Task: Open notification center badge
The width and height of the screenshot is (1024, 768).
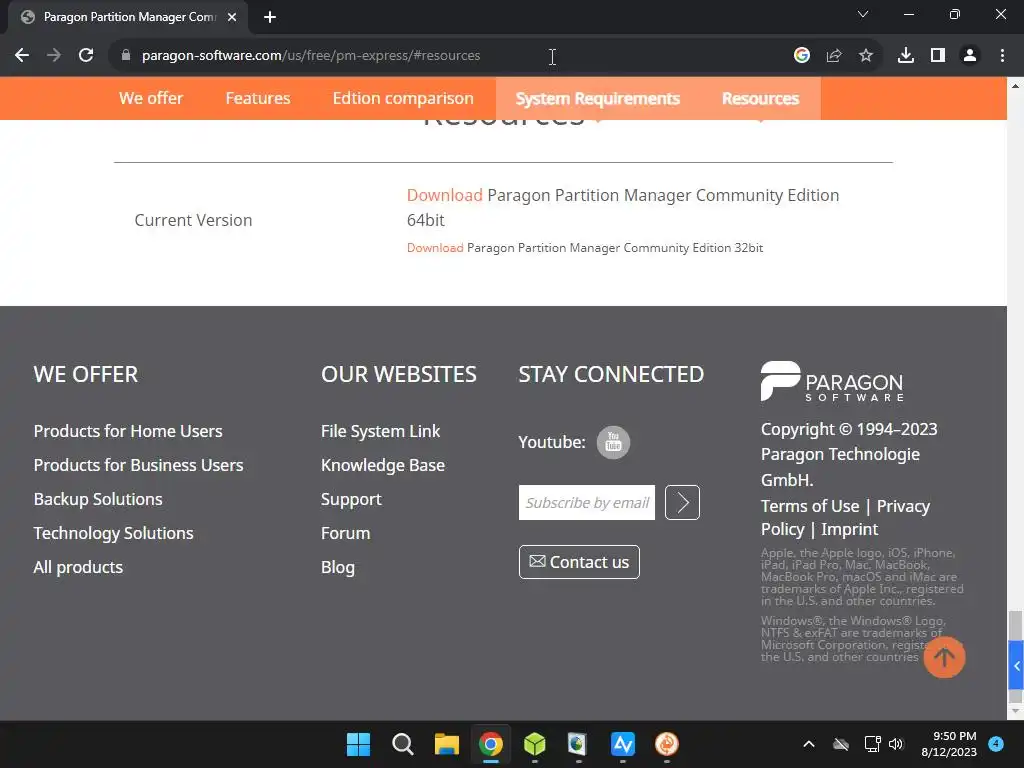Action: click(996, 744)
